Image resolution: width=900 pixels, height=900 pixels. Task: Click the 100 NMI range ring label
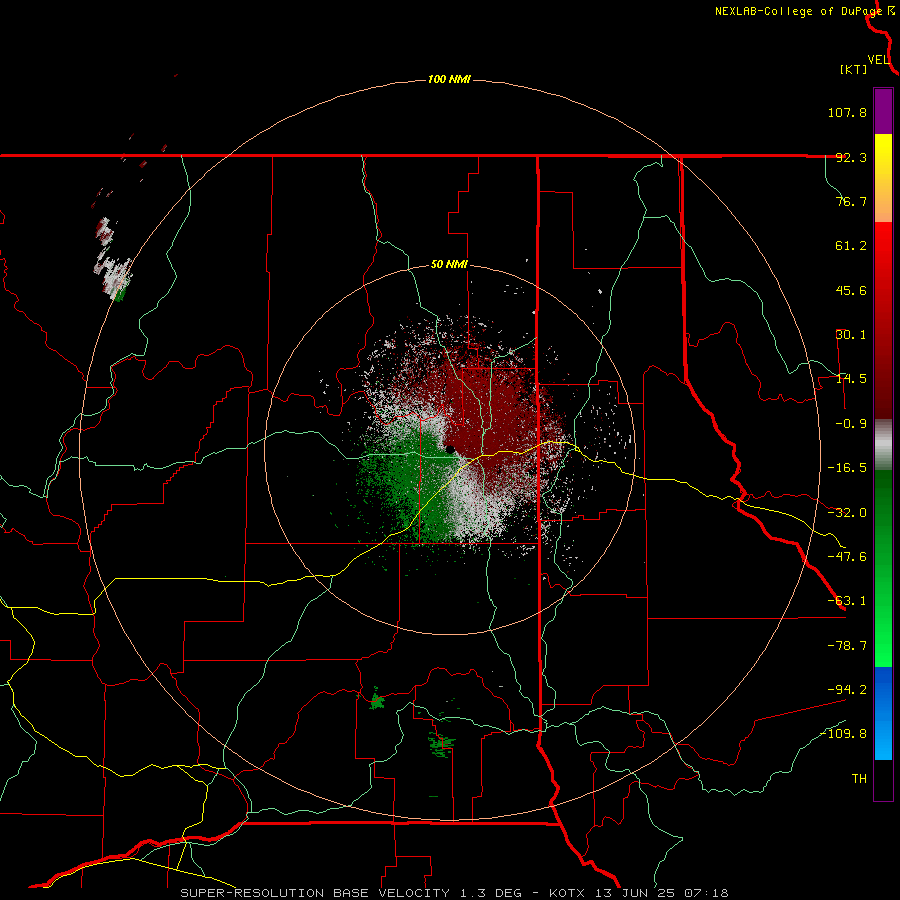coord(449,79)
